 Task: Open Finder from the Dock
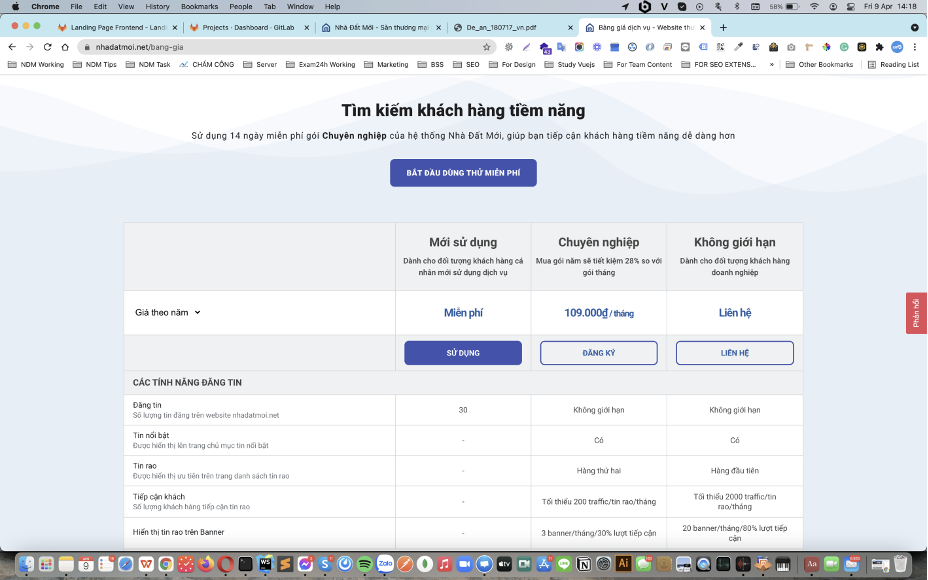[x=26, y=564]
